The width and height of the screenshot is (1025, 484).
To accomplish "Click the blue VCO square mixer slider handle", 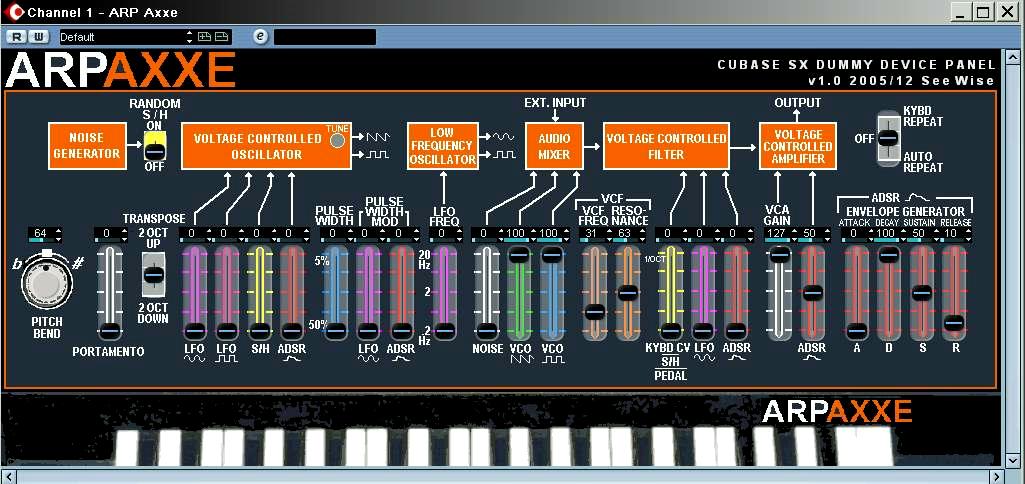I will (552, 255).
